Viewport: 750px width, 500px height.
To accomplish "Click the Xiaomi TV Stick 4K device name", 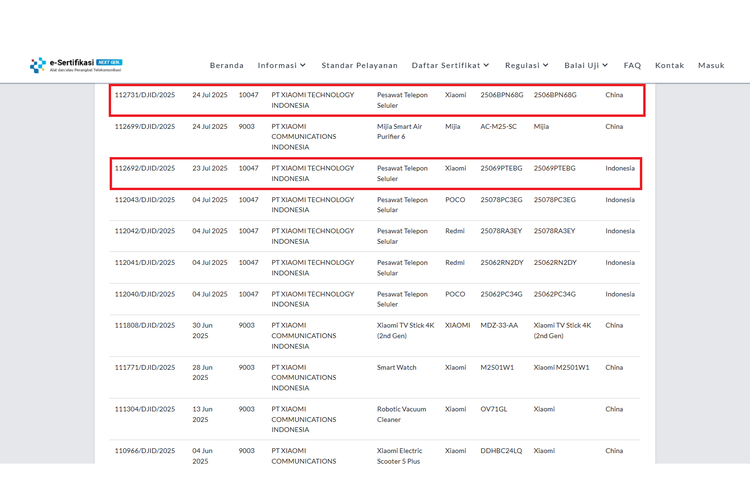I will pyautogui.click(x=405, y=330).
